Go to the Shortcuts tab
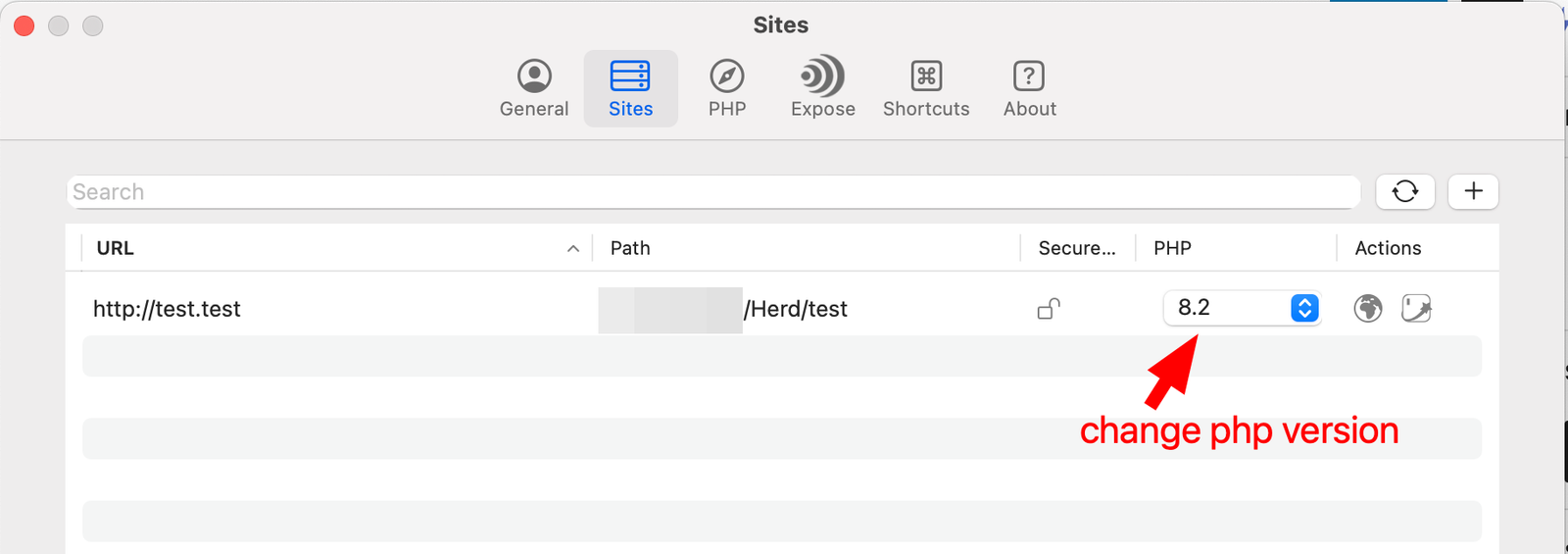Viewport: 1568px width, 554px height. coord(925,88)
